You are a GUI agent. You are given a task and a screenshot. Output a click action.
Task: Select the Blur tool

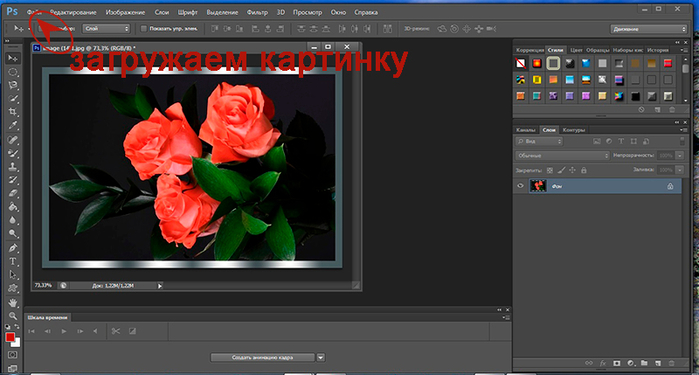(12, 220)
